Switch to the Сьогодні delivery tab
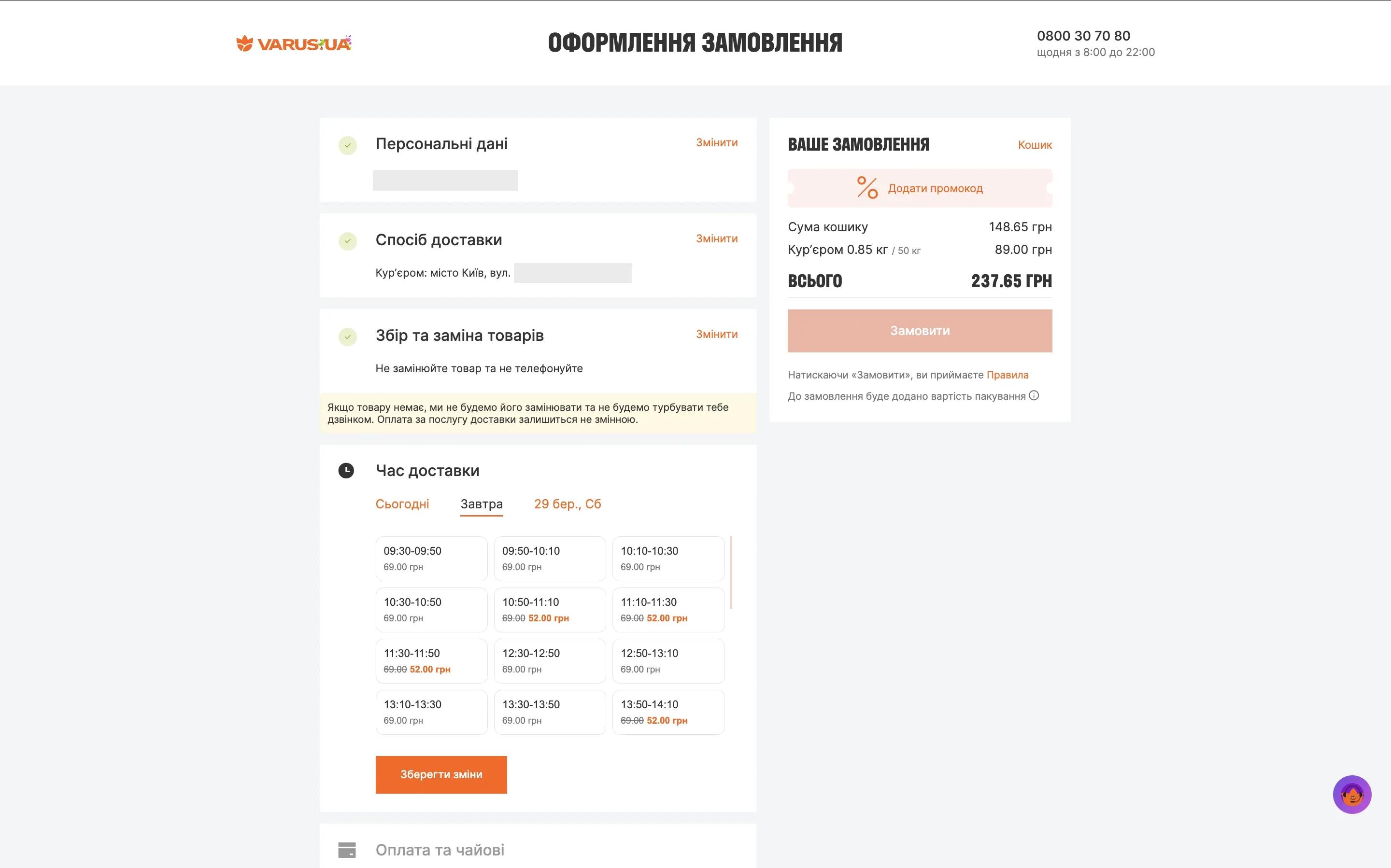 click(402, 504)
